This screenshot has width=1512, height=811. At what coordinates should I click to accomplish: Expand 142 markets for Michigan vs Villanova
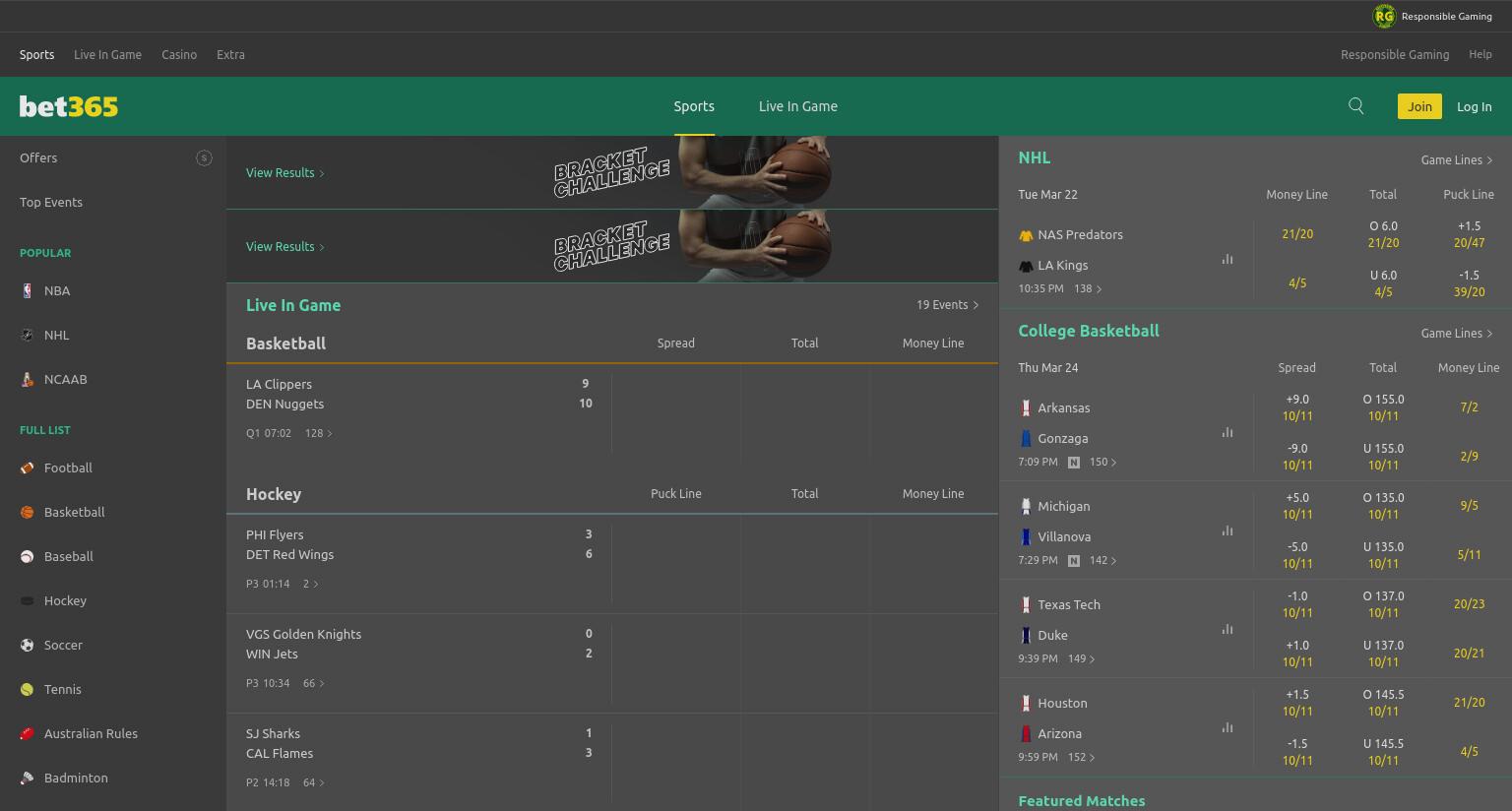point(1102,560)
